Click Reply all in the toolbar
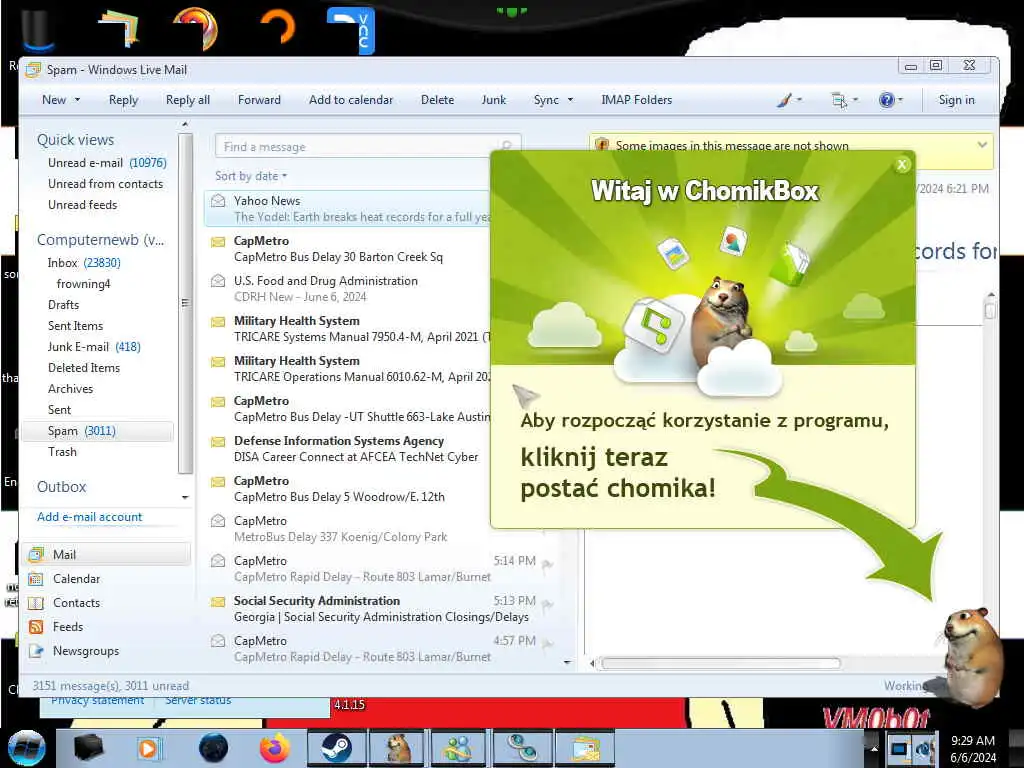 tap(187, 100)
